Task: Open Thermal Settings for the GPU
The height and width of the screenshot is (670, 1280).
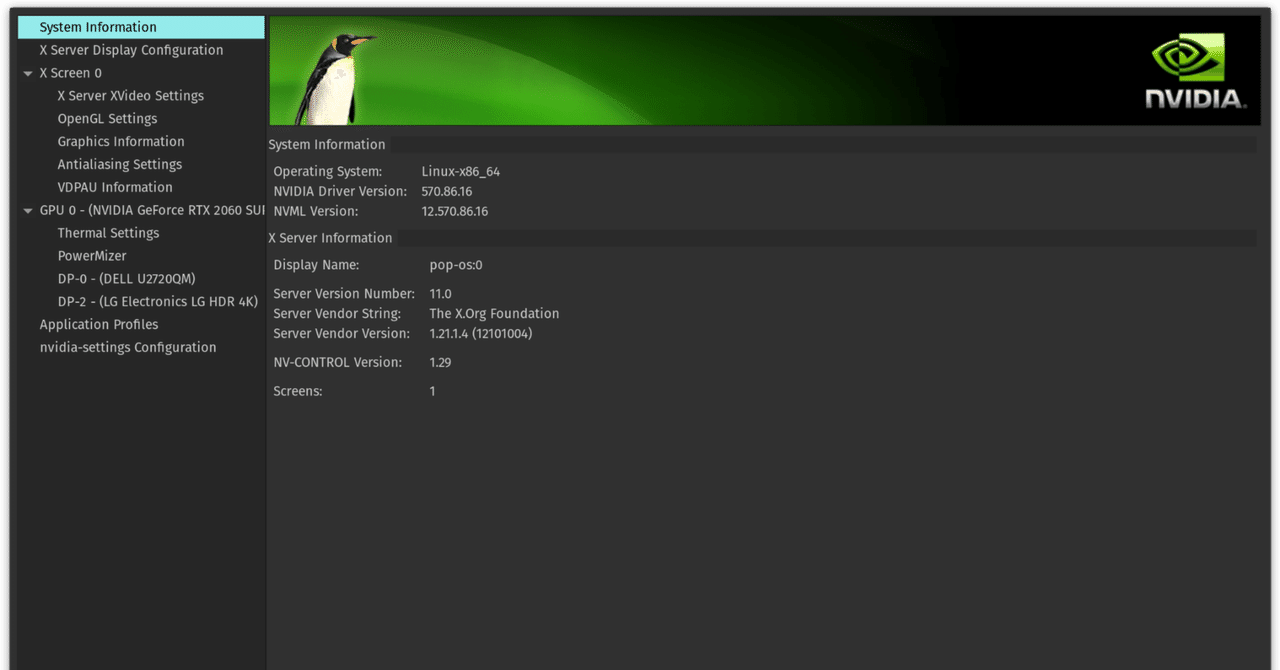Action: (108, 232)
